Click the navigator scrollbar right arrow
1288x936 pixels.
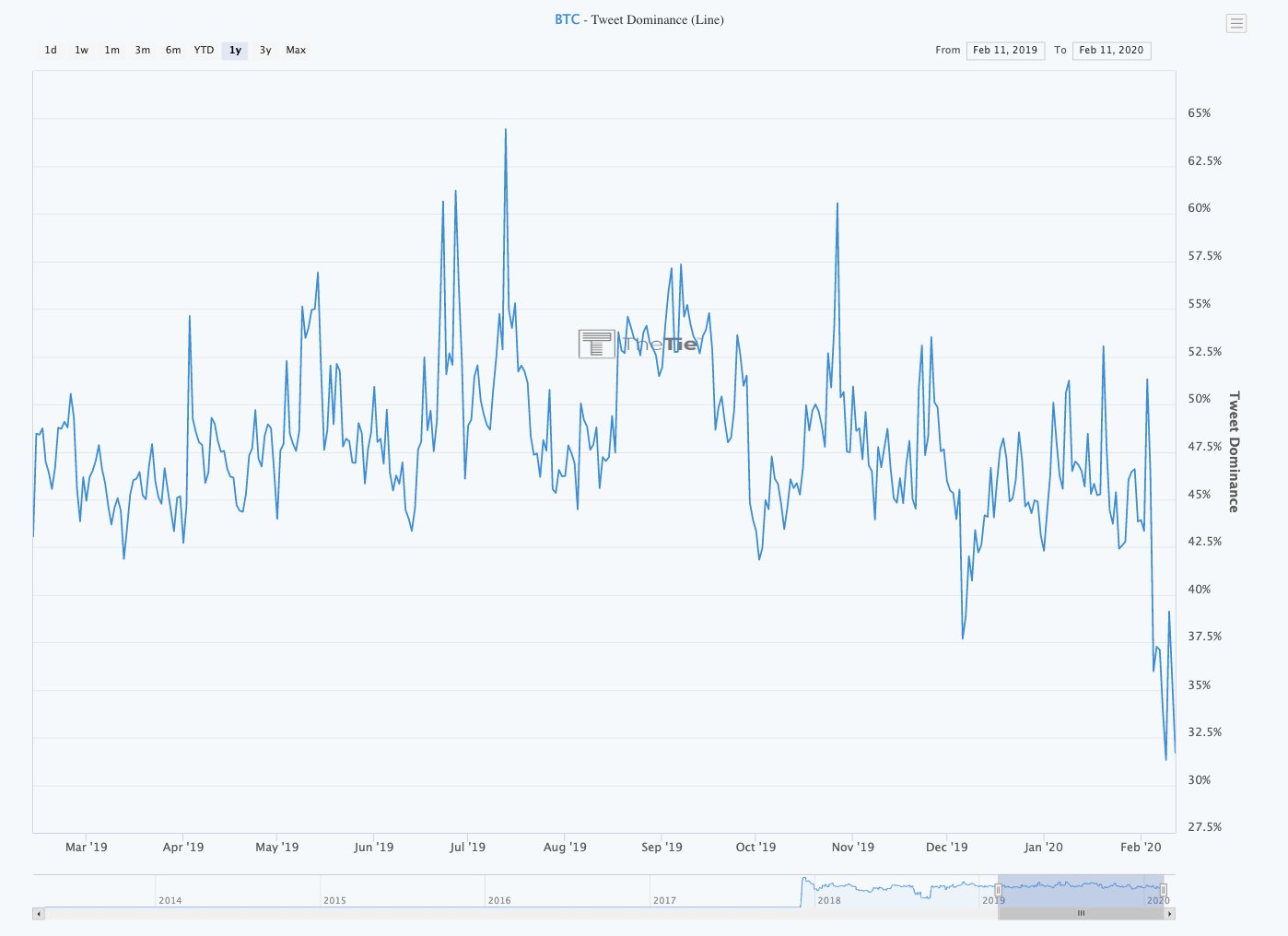pos(1170,914)
